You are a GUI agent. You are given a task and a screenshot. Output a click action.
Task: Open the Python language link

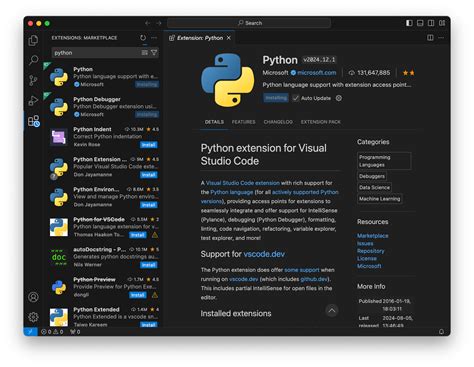click(x=232, y=192)
